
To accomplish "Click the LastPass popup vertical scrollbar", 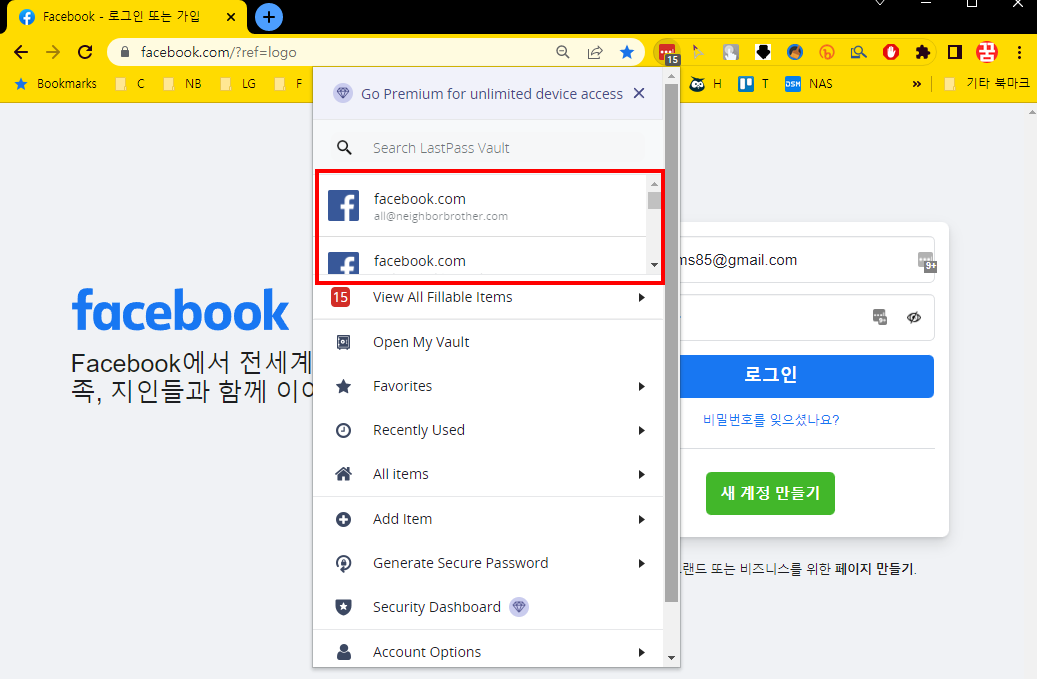I will tap(671, 343).
